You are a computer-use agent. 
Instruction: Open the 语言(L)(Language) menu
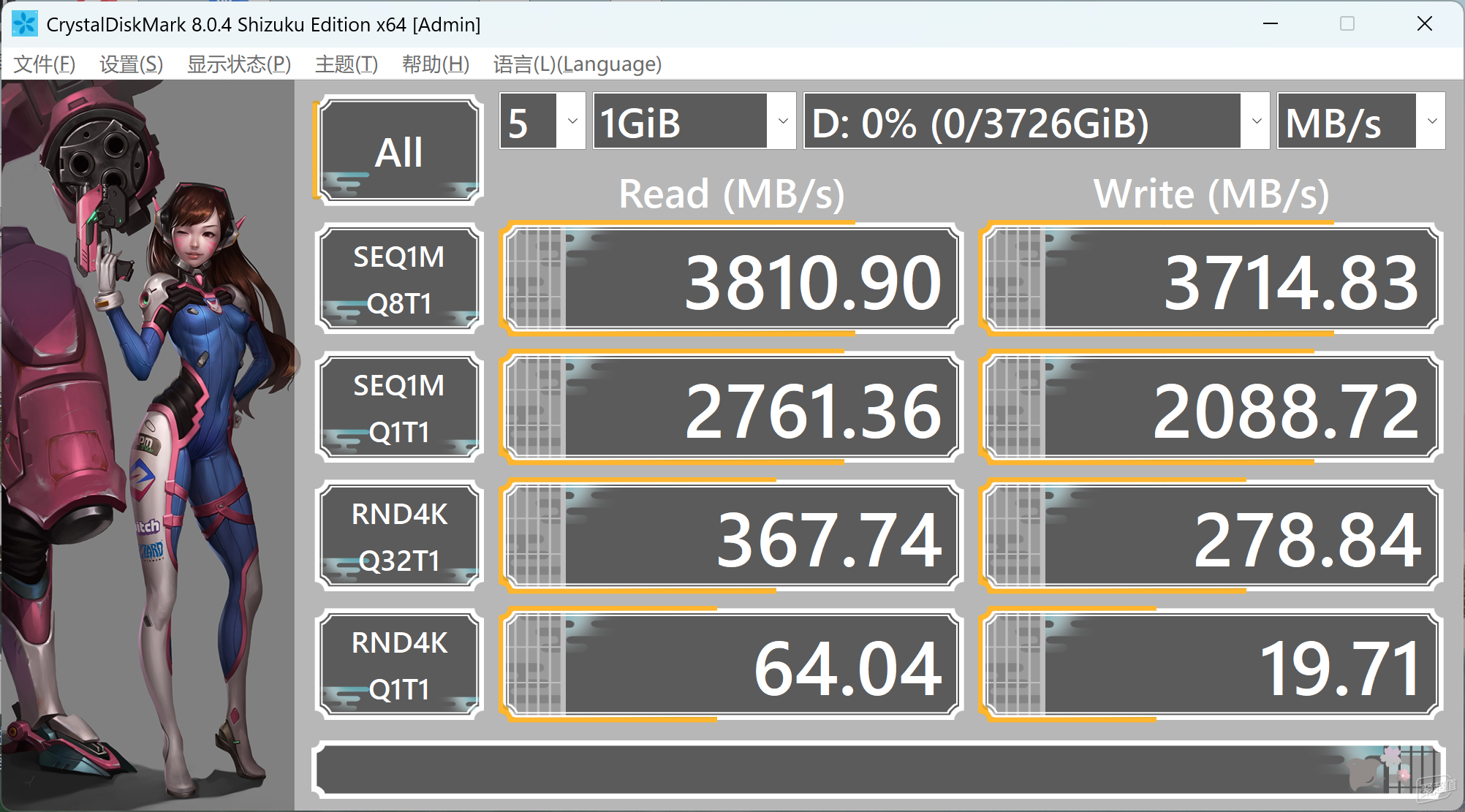pyautogui.click(x=578, y=64)
